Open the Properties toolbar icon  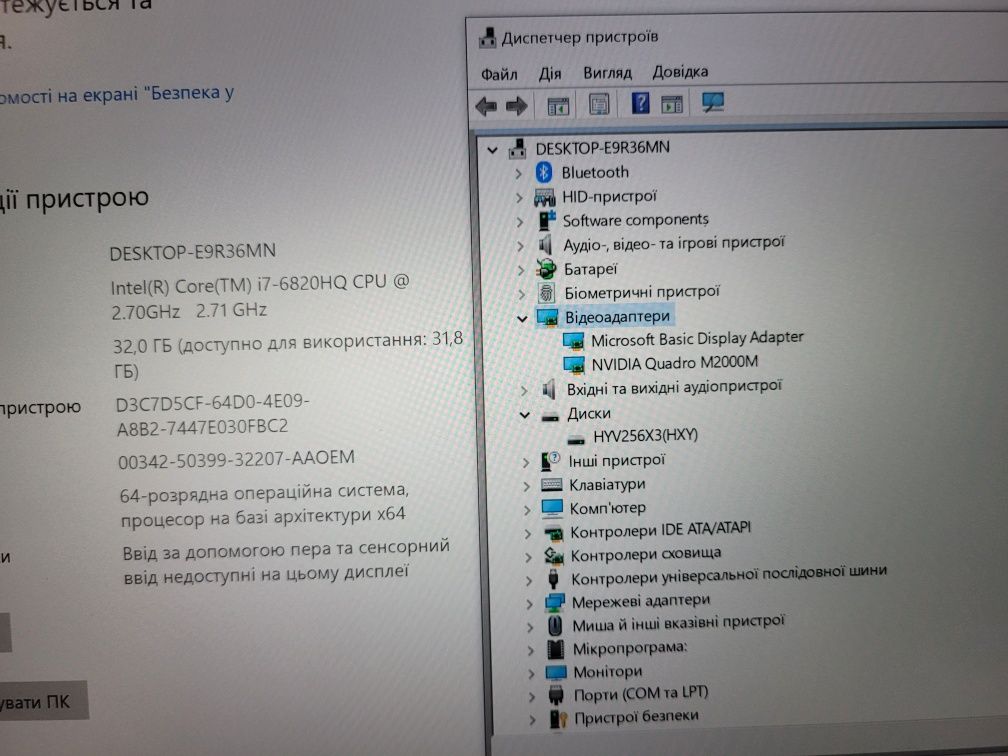(x=599, y=104)
